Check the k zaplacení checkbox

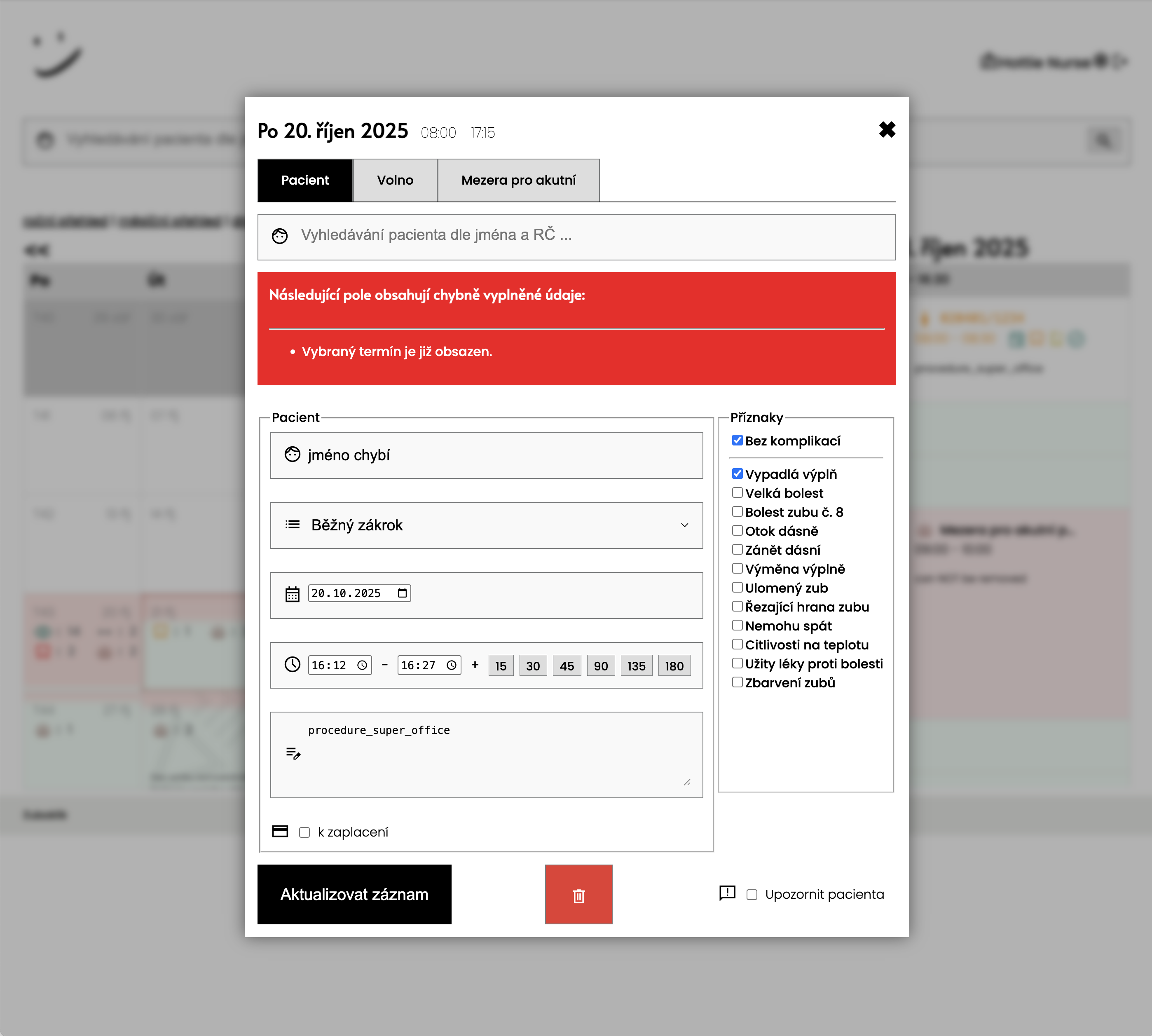(x=304, y=832)
